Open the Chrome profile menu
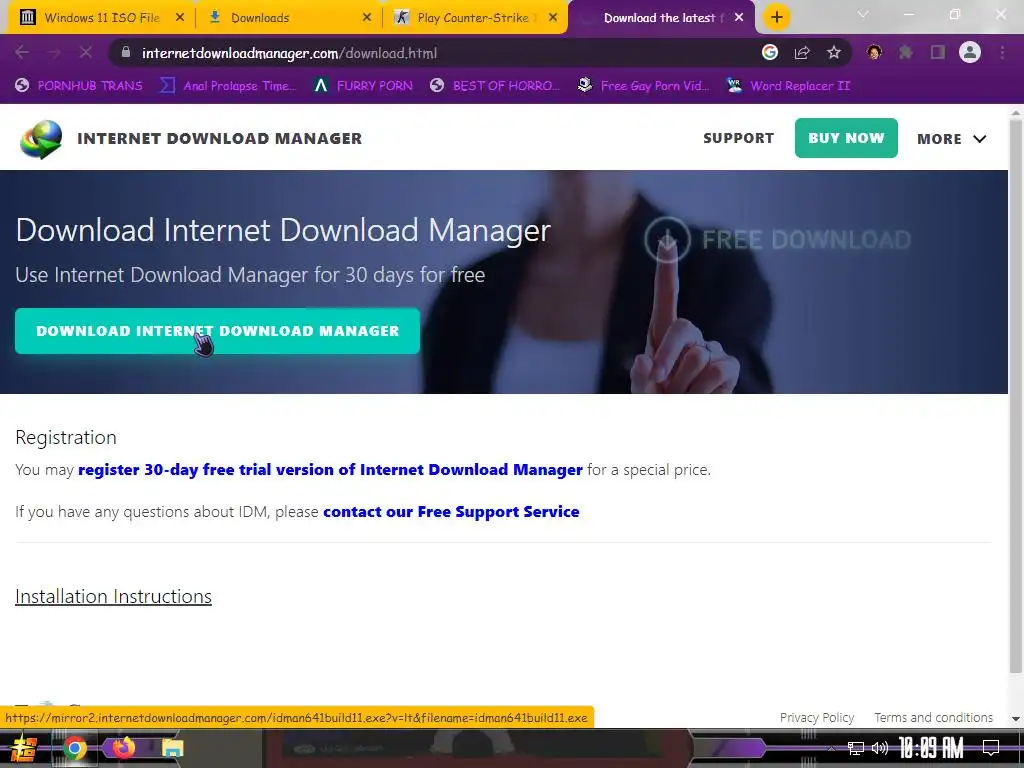The height and width of the screenshot is (768, 1024). [970, 53]
